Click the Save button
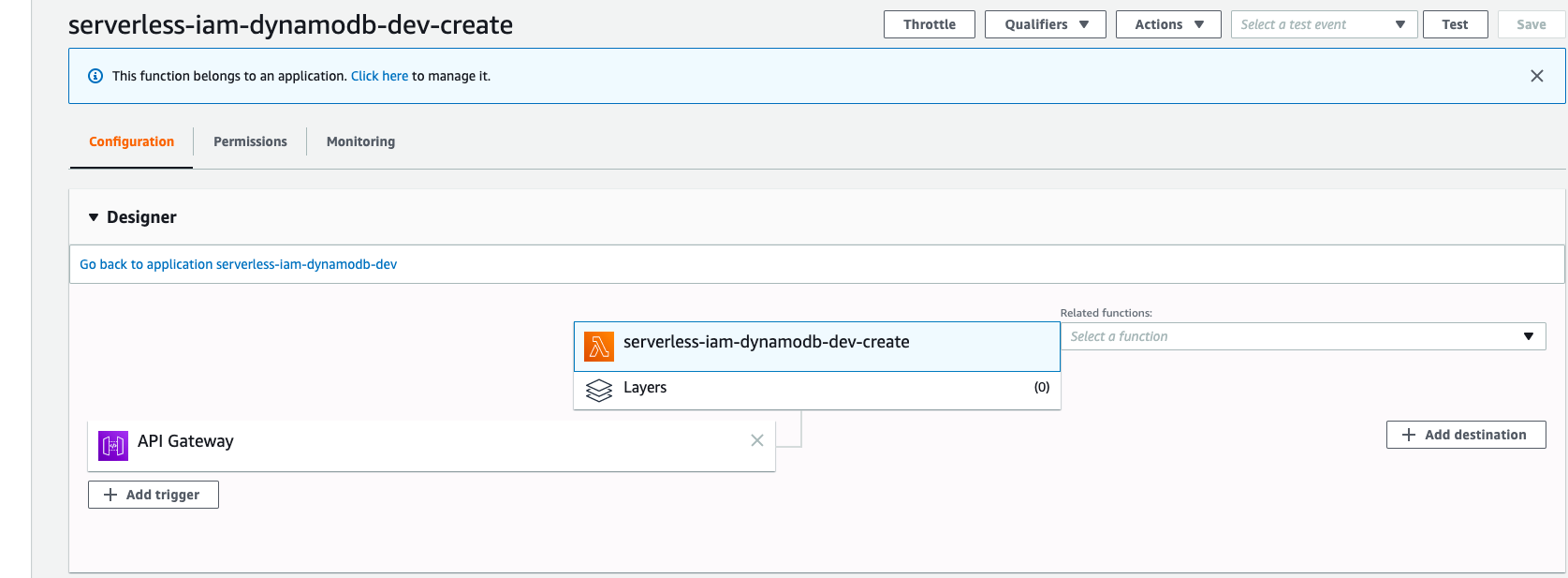 1531,24
